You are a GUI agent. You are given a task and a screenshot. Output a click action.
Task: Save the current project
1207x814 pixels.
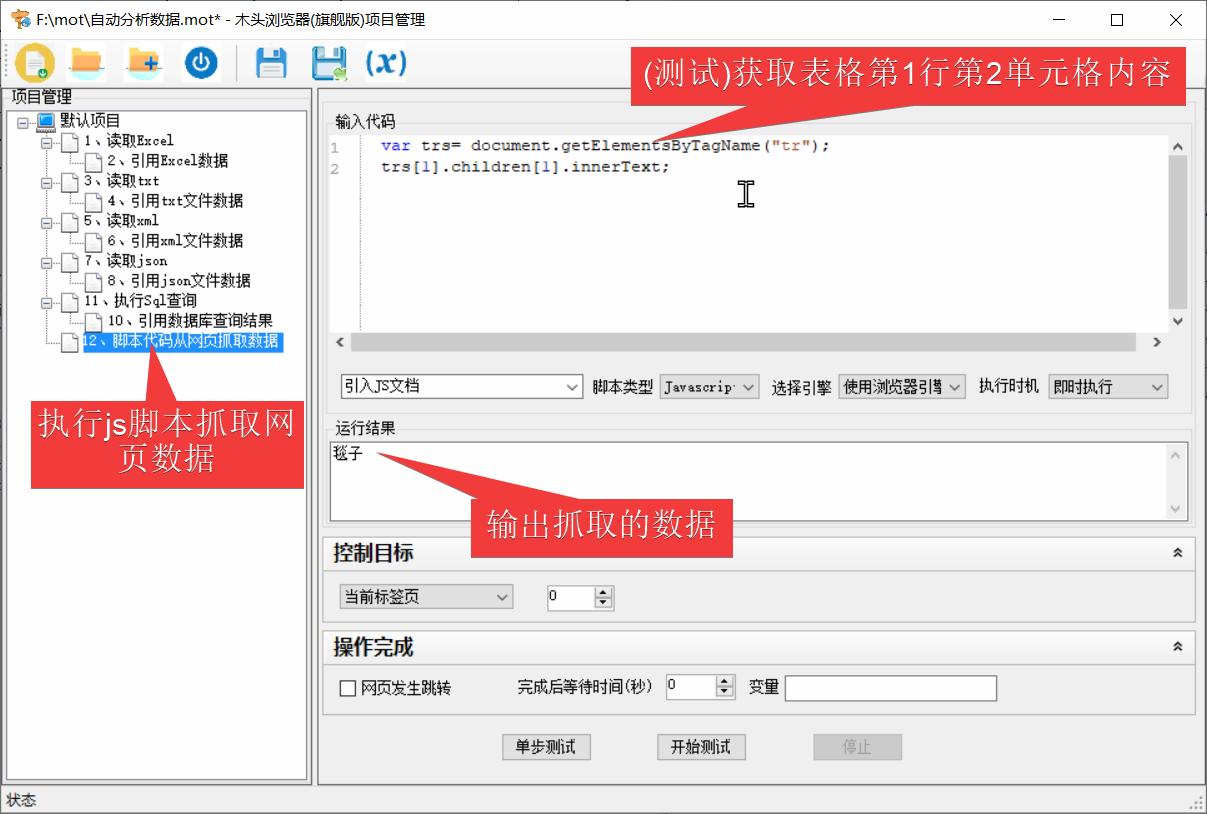pyautogui.click(x=270, y=62)
